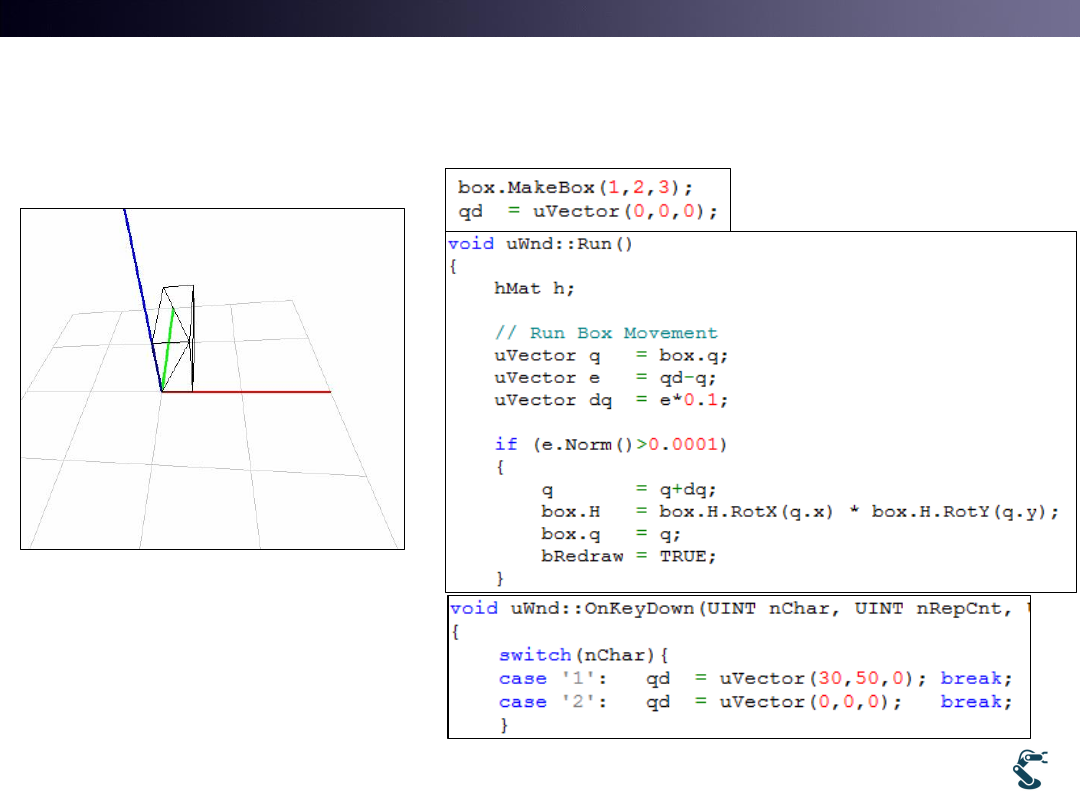Click the void uWnd::Run() function header
Screen dimensions: 1080x810
(540, 244)
